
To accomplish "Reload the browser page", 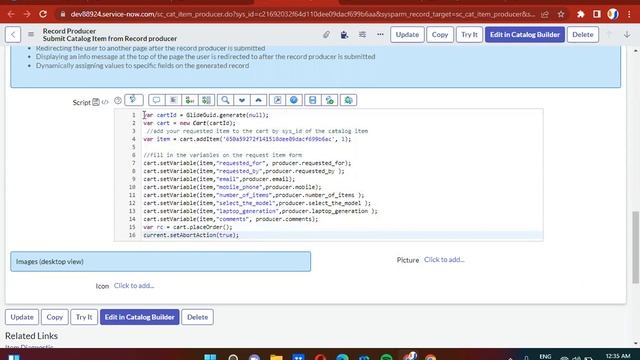I will 43,14.
